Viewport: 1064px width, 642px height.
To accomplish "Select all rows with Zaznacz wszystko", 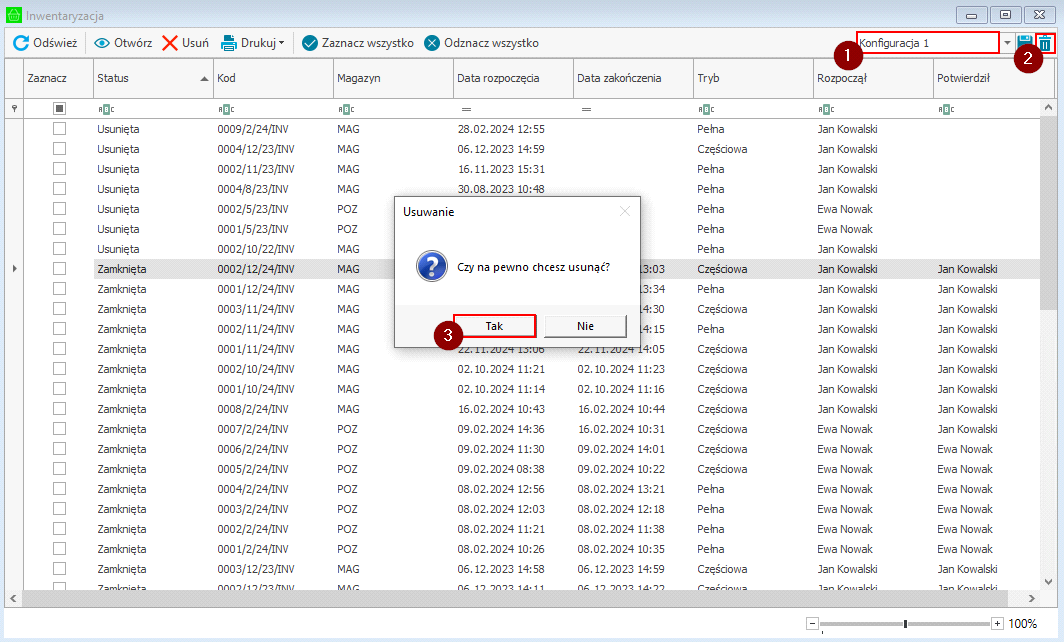I will click(x=358, y=43).
